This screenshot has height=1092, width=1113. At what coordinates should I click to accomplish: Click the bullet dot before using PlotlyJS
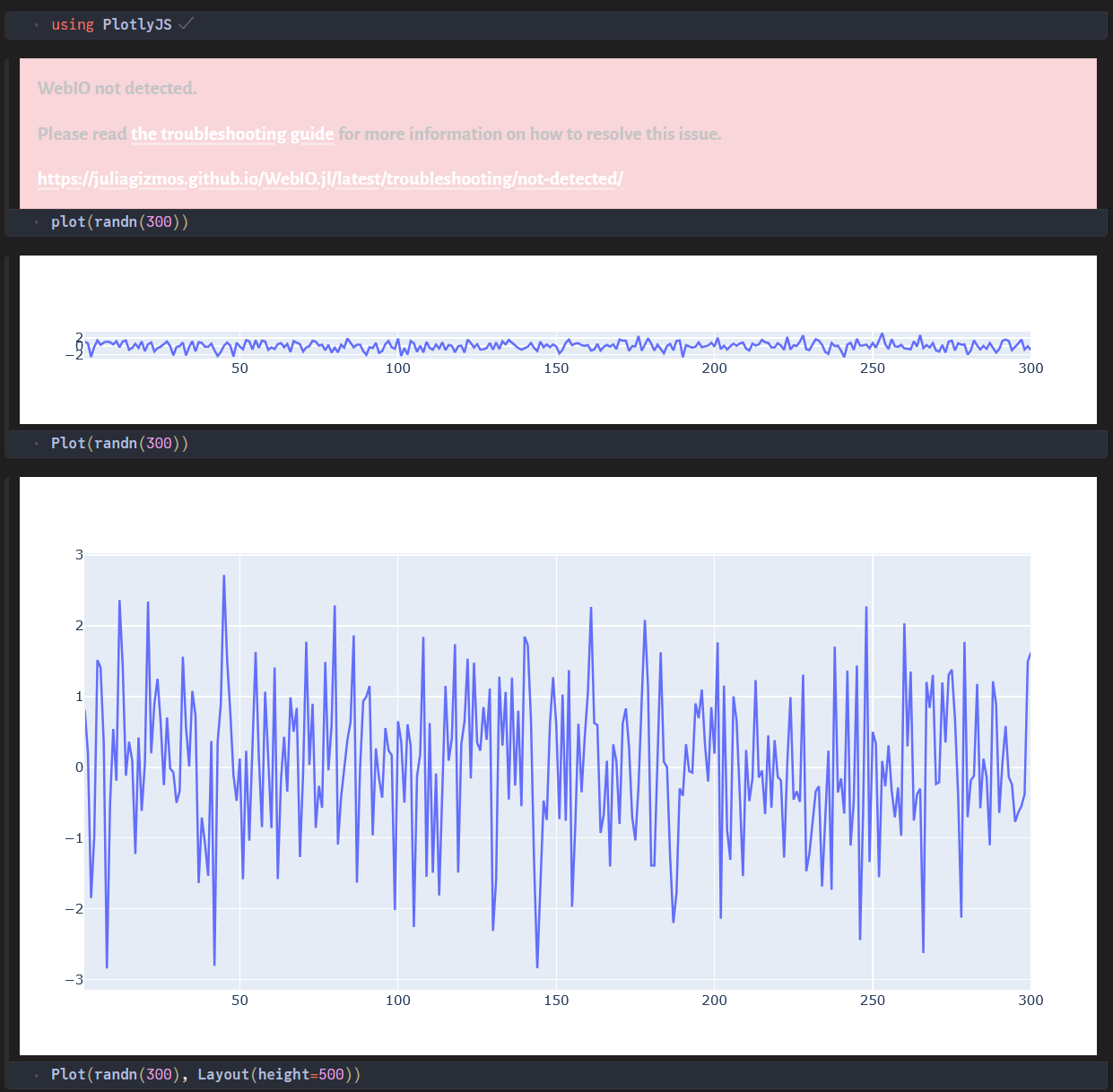(x=37, y=25)
